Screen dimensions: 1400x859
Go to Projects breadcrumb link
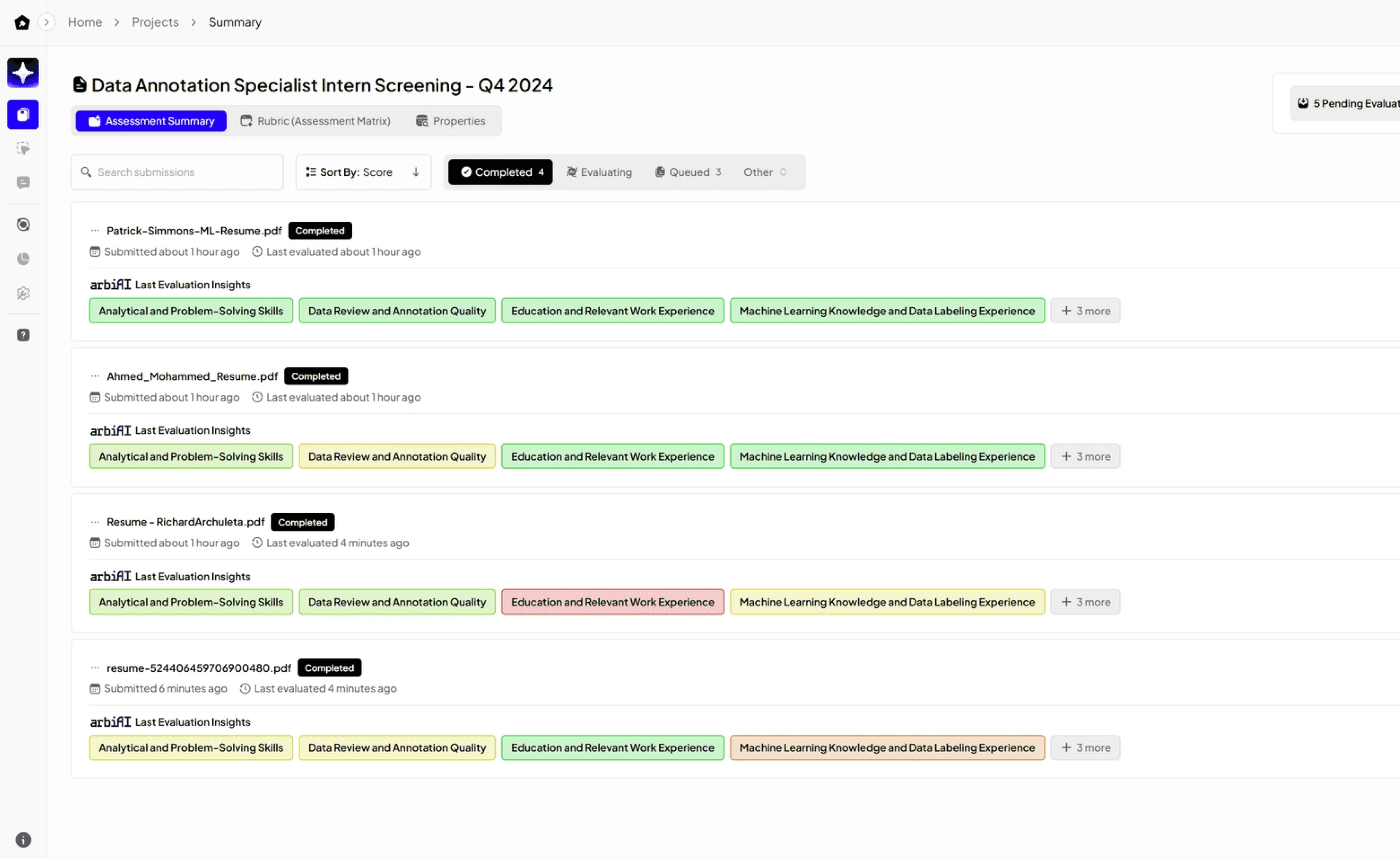pyautogui.click(x=155, y=22)
